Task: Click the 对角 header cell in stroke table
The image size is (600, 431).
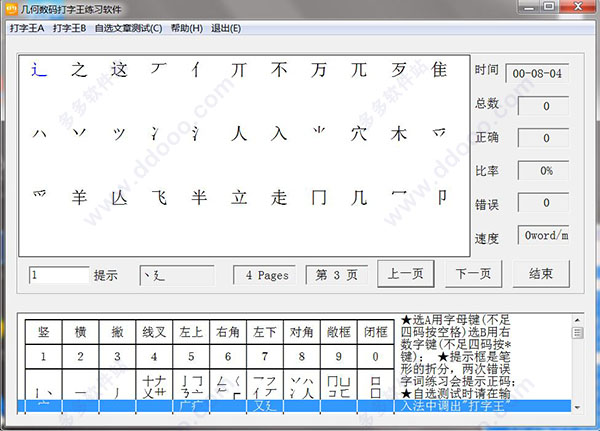Action: click(302, 332)
